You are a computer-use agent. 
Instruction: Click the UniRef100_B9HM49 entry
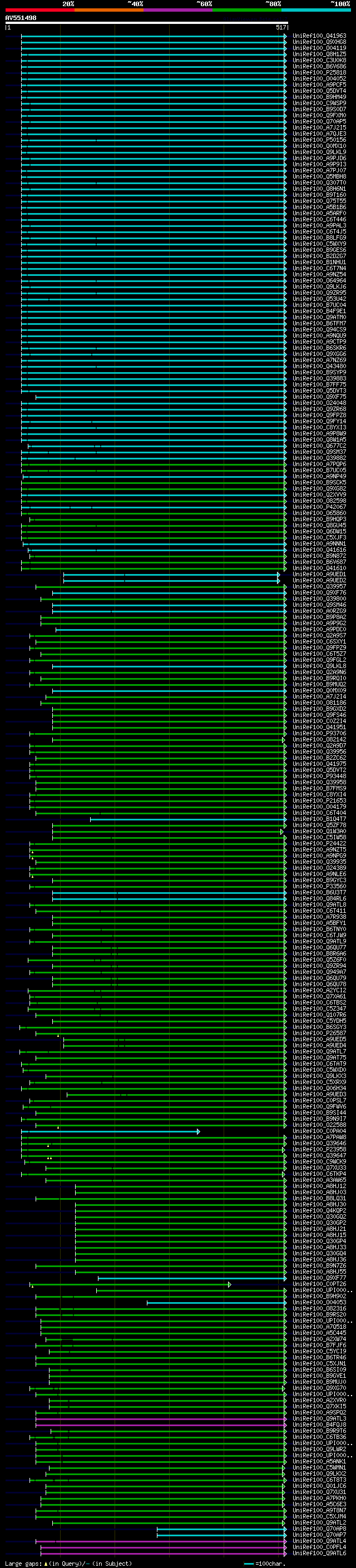pos(319,97)
